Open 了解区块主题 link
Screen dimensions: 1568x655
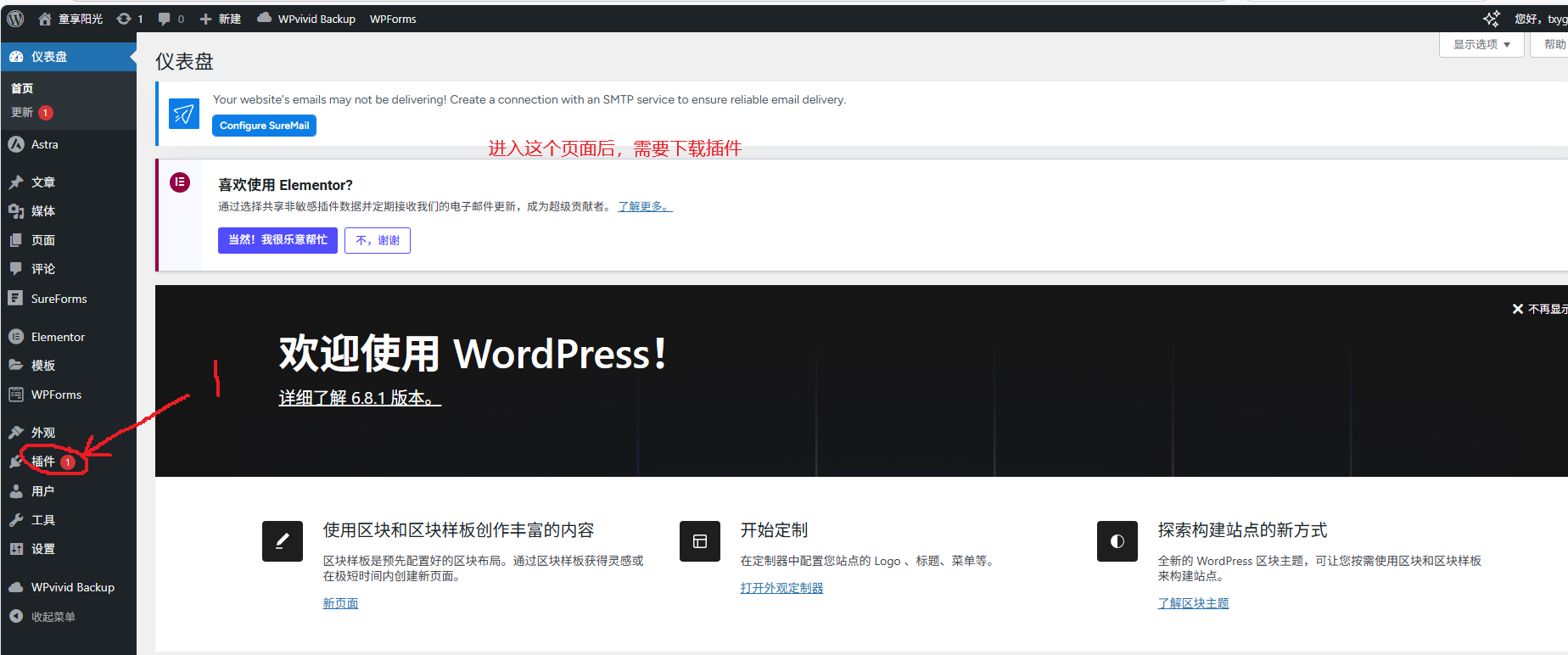tap(1193, 603)
